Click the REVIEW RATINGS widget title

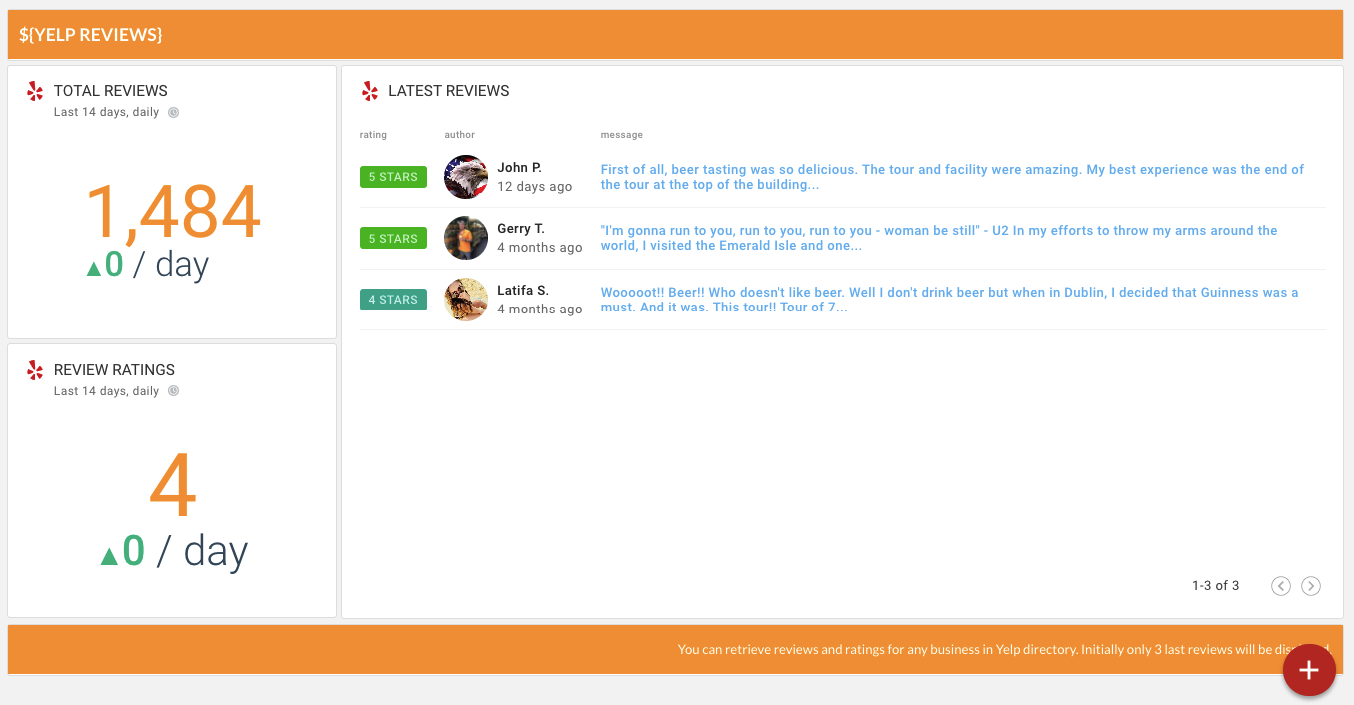tap(114, 370)
